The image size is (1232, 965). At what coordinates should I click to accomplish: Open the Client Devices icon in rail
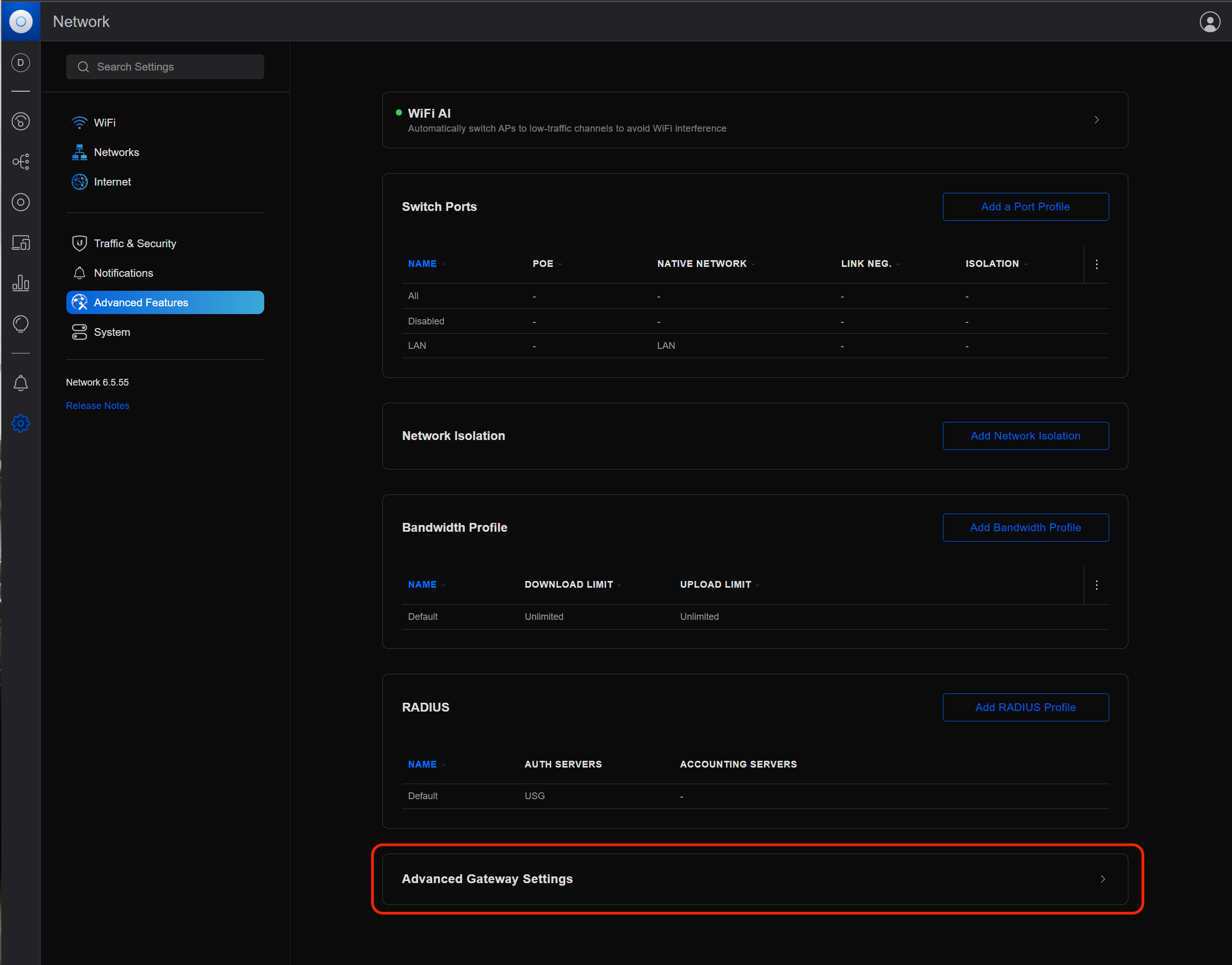pos(21,243)
